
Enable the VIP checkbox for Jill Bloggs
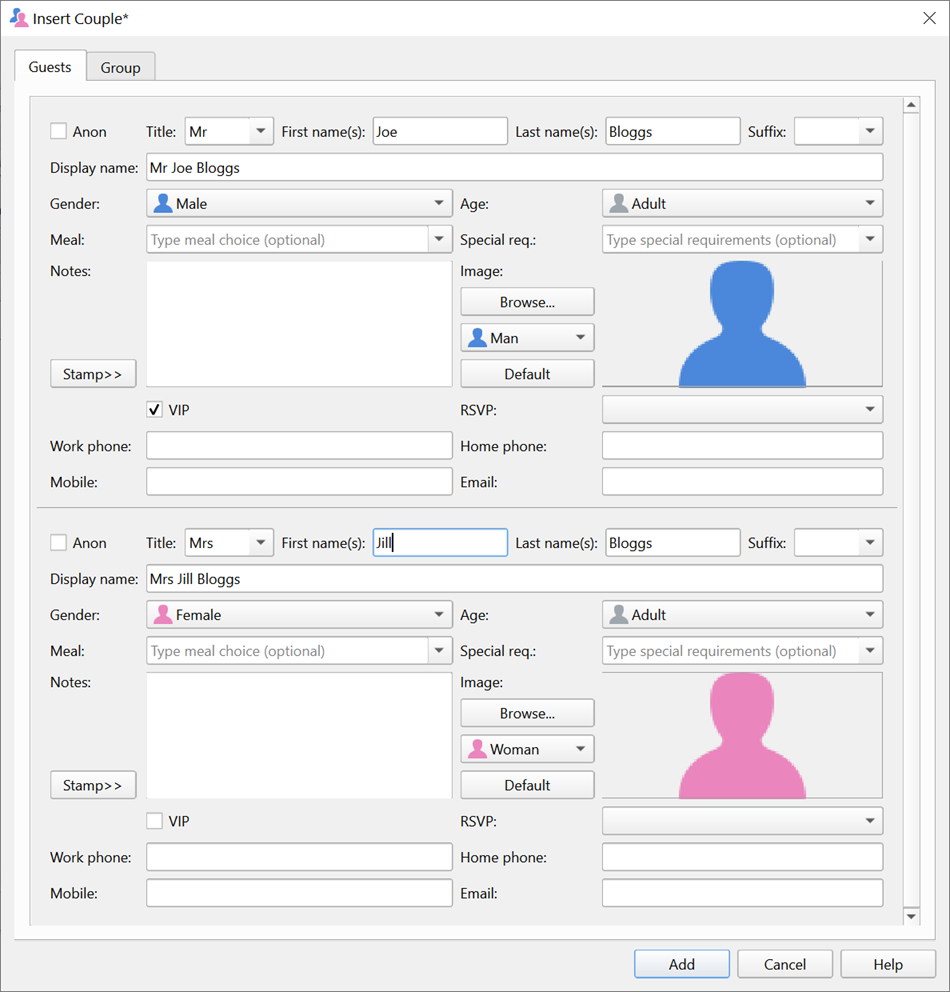click(x=155, y=821)
